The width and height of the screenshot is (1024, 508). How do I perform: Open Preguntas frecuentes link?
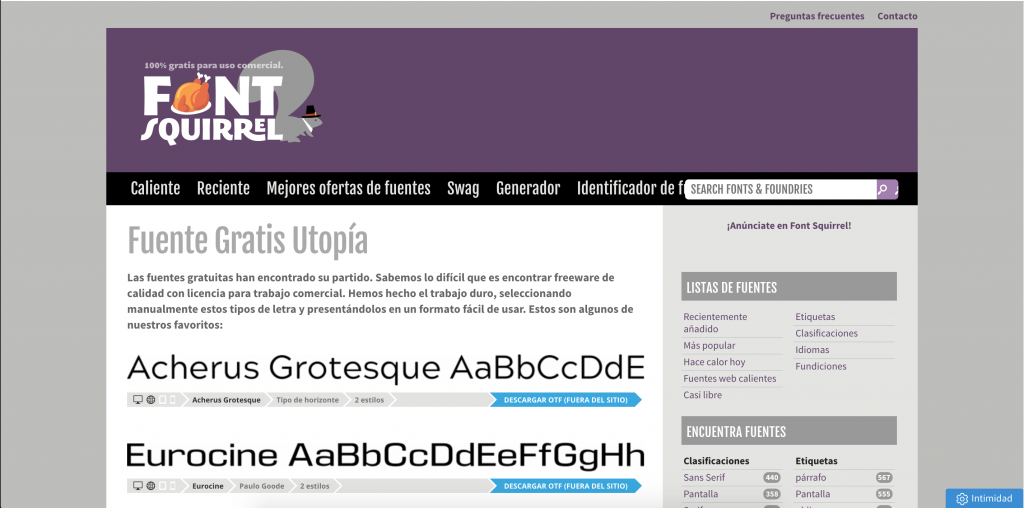click(x=817, y=16)
